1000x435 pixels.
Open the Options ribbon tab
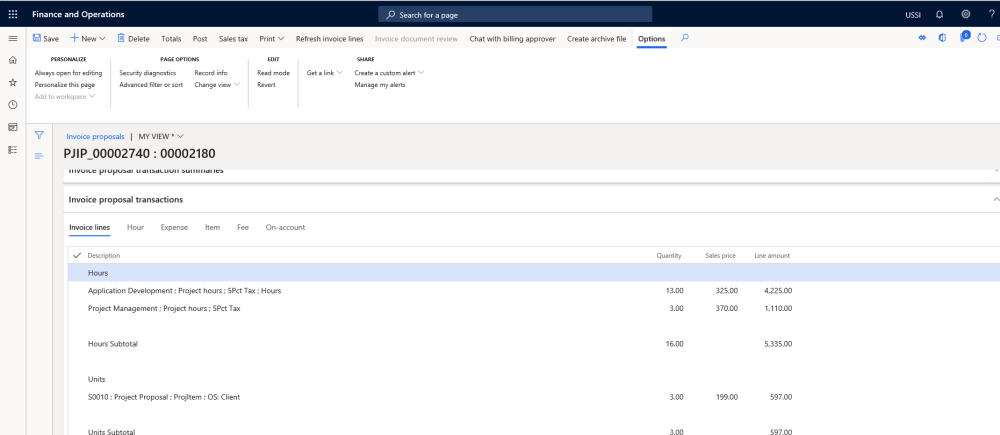pyautogui.click(x=651, y=38)
